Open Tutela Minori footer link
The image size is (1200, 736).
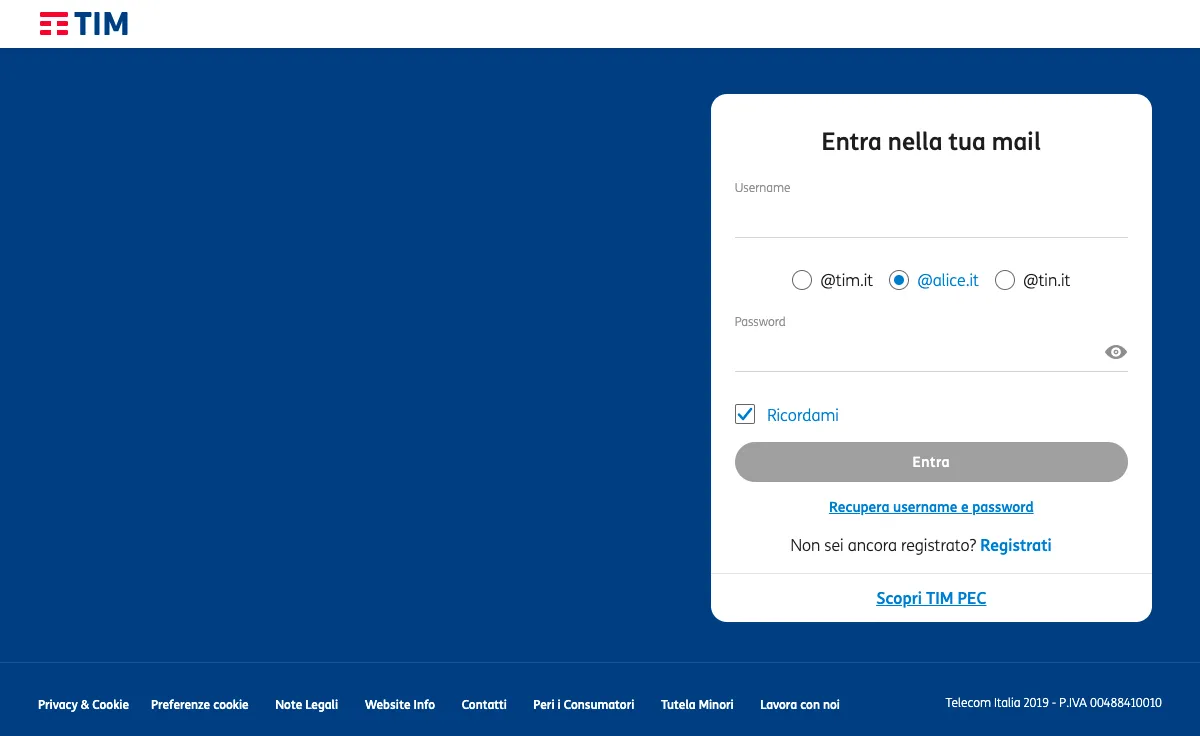tap(697, 705)
